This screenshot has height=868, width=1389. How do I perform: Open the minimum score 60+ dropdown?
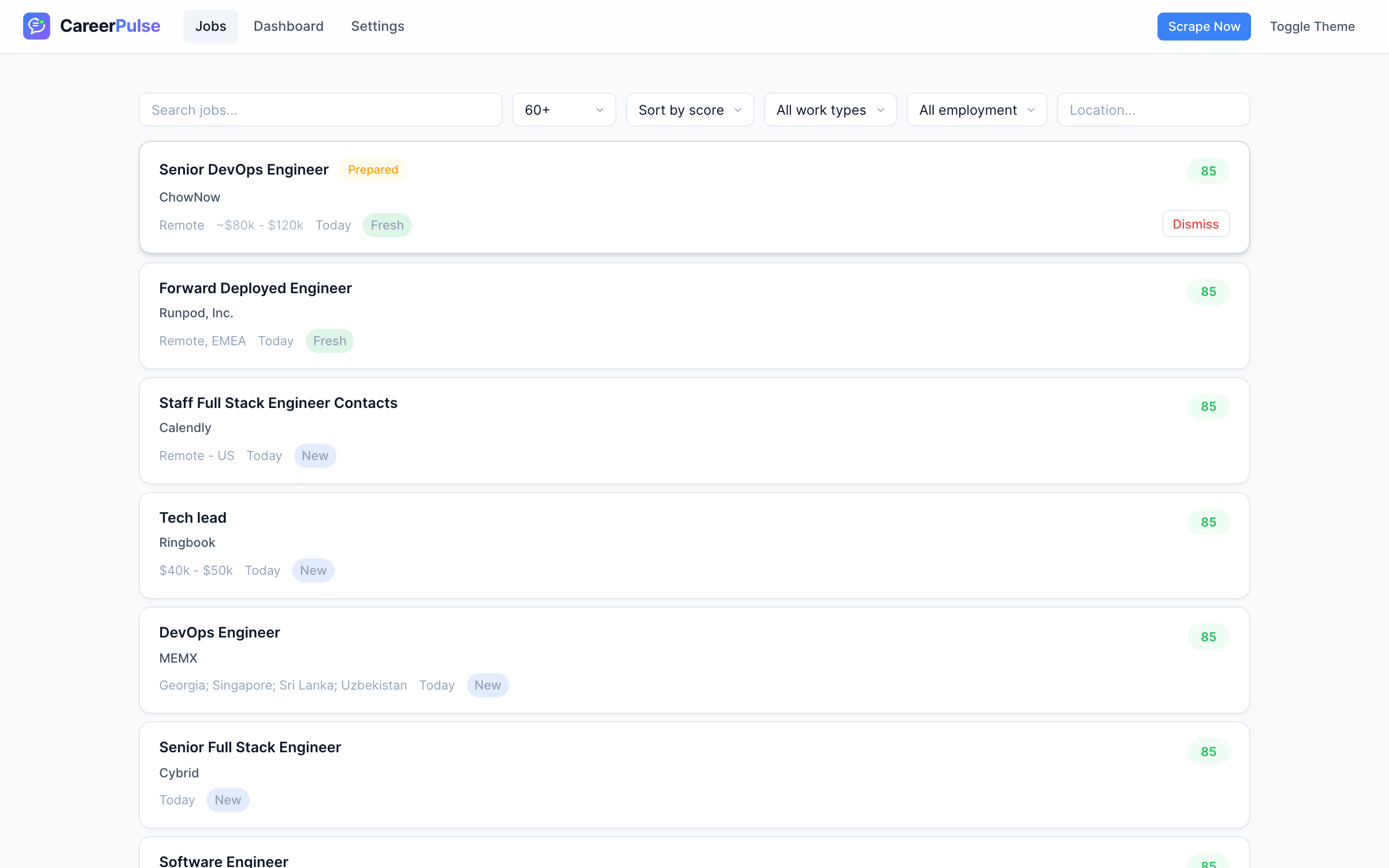pos(564,109)
